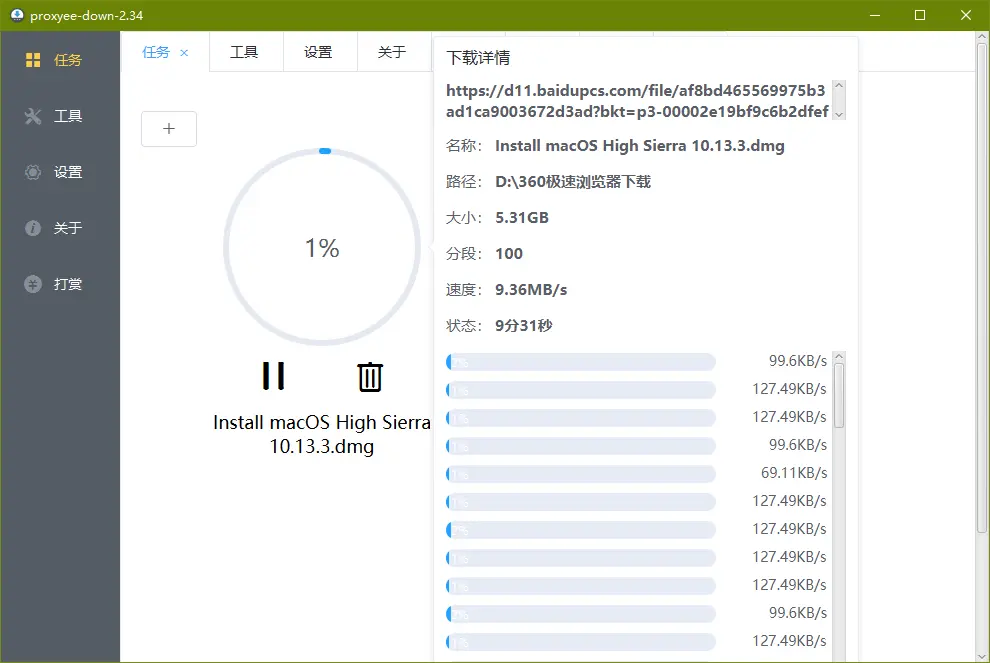The height and width of the screenshot is (663, 990).
Task: Switch to the 工具 tab
Action: click(x=244, y=52)
